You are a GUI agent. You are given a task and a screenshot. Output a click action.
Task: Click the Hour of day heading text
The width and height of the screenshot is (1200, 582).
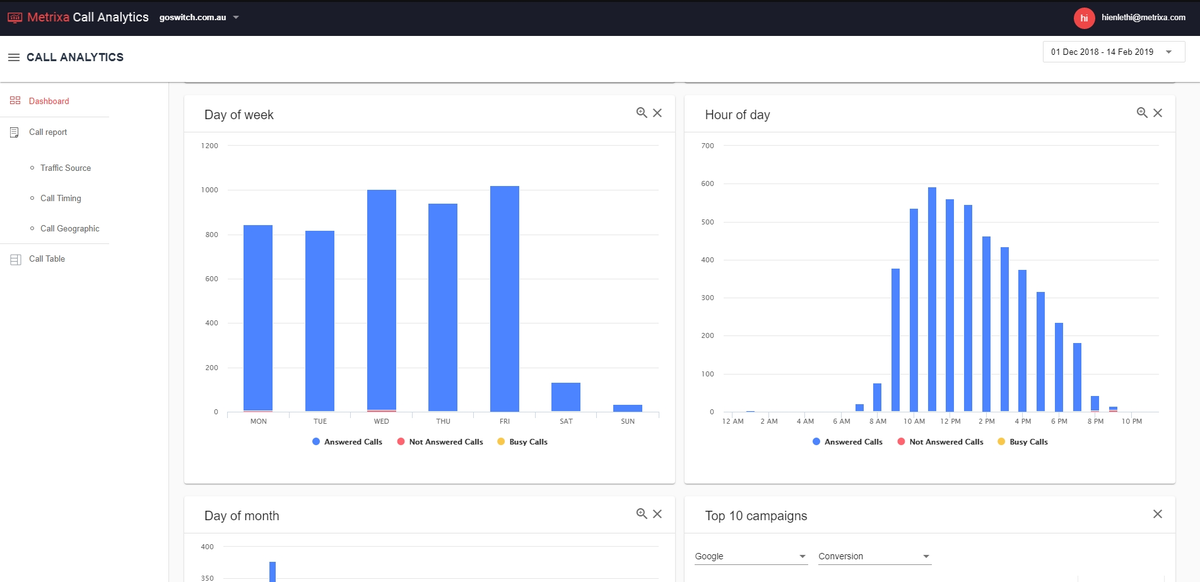(737, 115)
